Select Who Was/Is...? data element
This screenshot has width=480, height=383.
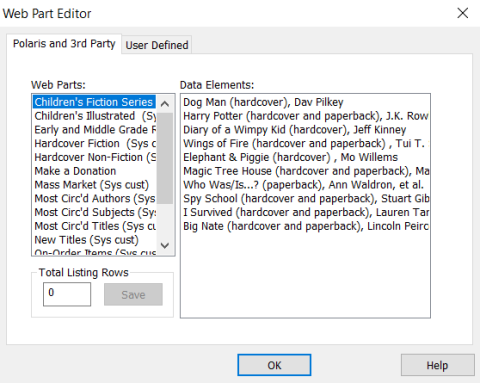305,184
